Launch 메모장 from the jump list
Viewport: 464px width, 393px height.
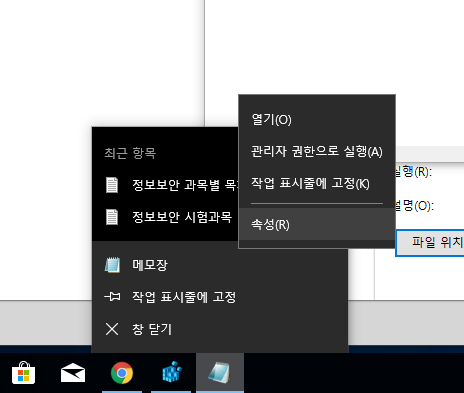pyautogui.click(x=220, y=265)
